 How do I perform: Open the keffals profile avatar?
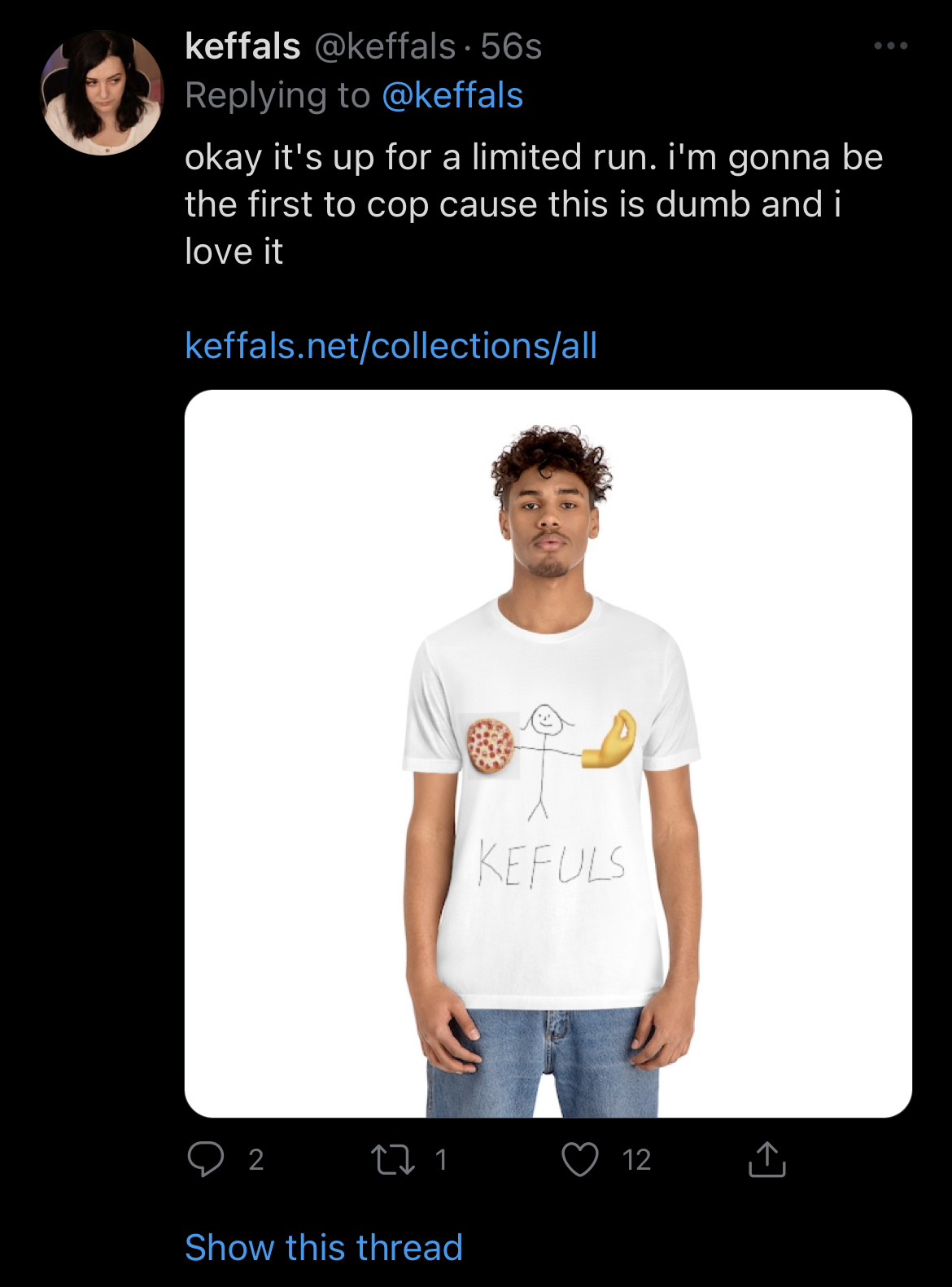pos(103,93)
